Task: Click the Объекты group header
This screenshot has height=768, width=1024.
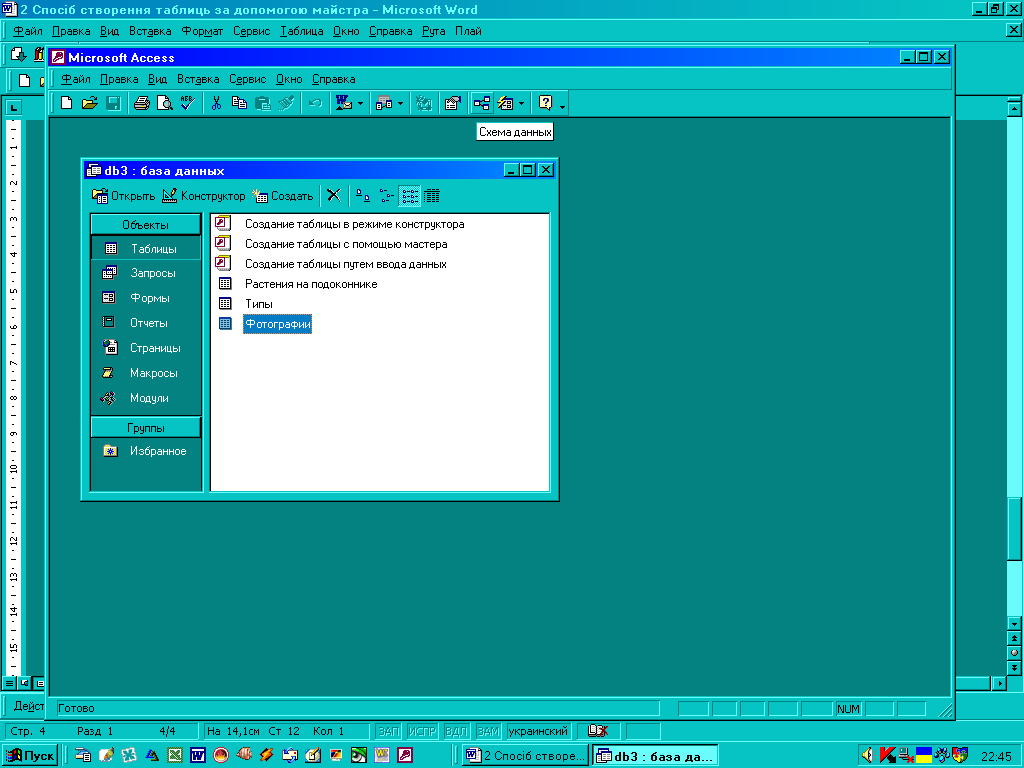Action: tap(146, 225)
